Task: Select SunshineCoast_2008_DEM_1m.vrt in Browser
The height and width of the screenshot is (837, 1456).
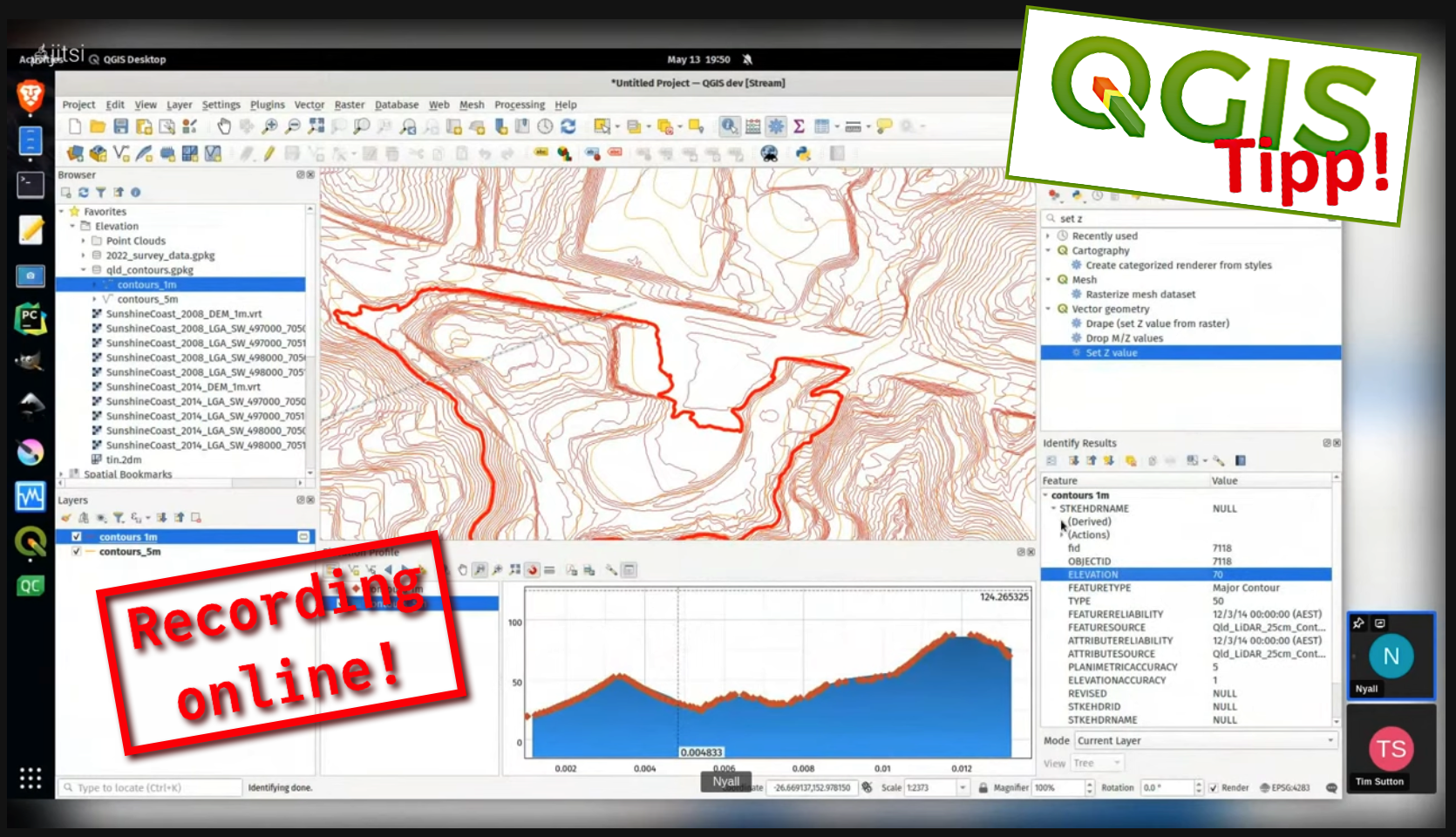Action: coord(183,314)
